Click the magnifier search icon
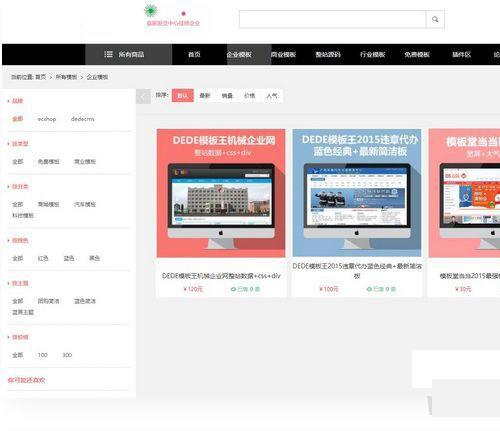500x431 pixels. pyautogui.click(x=435, y=19)
